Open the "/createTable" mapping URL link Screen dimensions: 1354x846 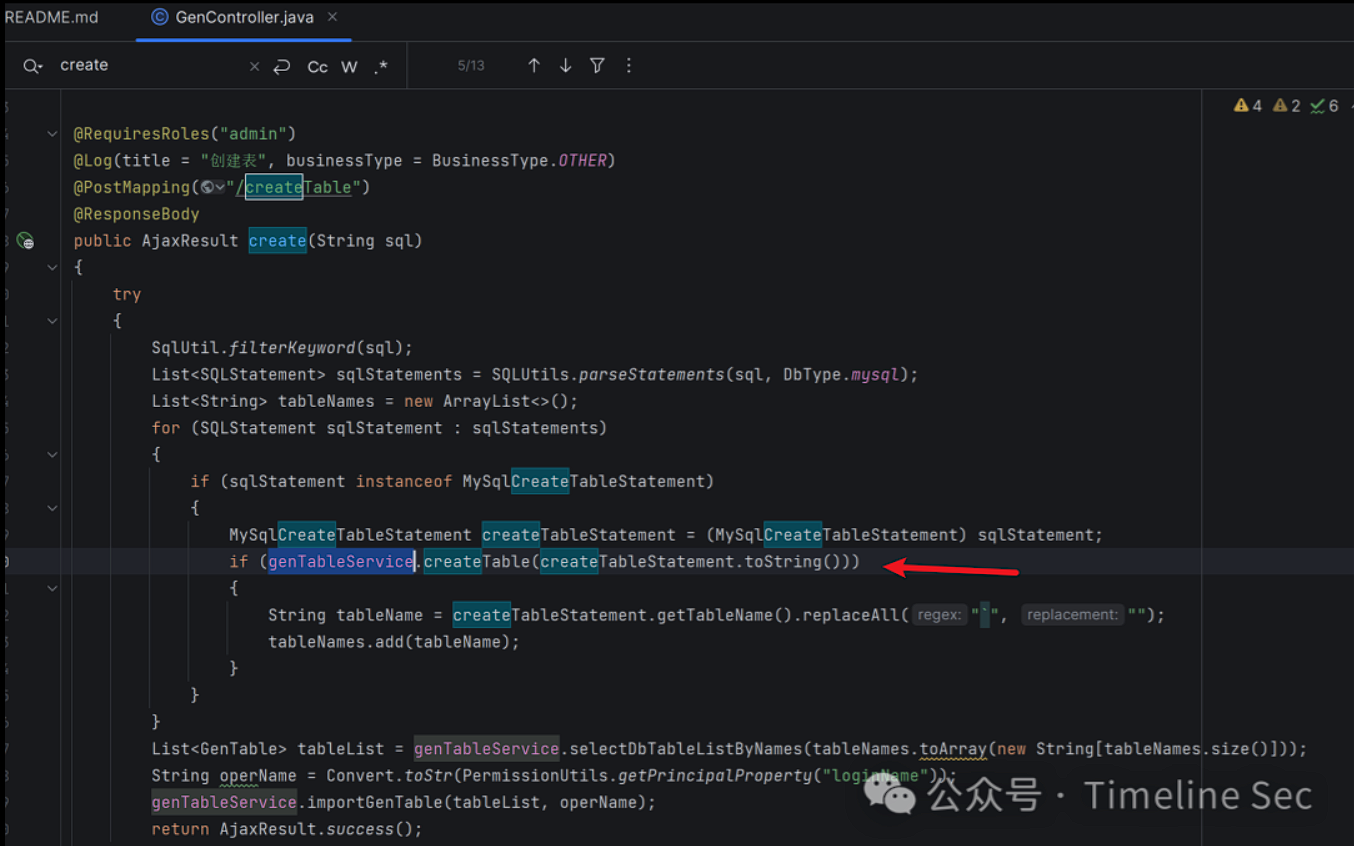pyautogui.click(x=298, y=187)
